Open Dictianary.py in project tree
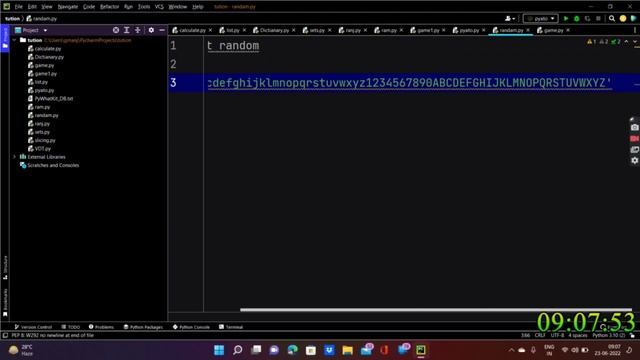The height and width of the screenshot is (360, 640). [46, 57]
